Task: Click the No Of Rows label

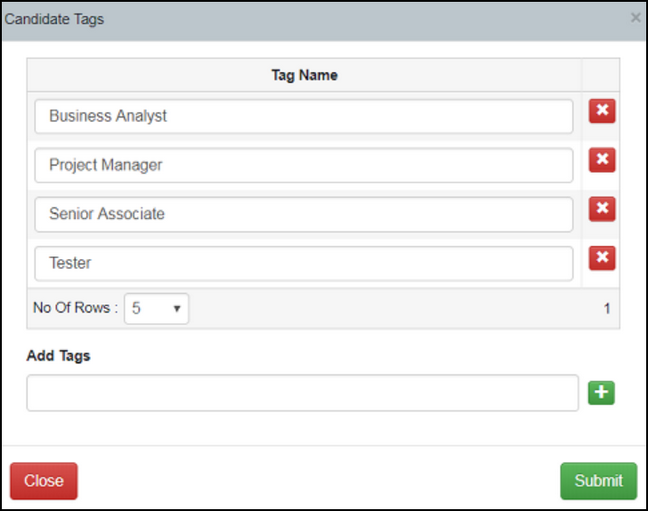Action: pos(75,308)
